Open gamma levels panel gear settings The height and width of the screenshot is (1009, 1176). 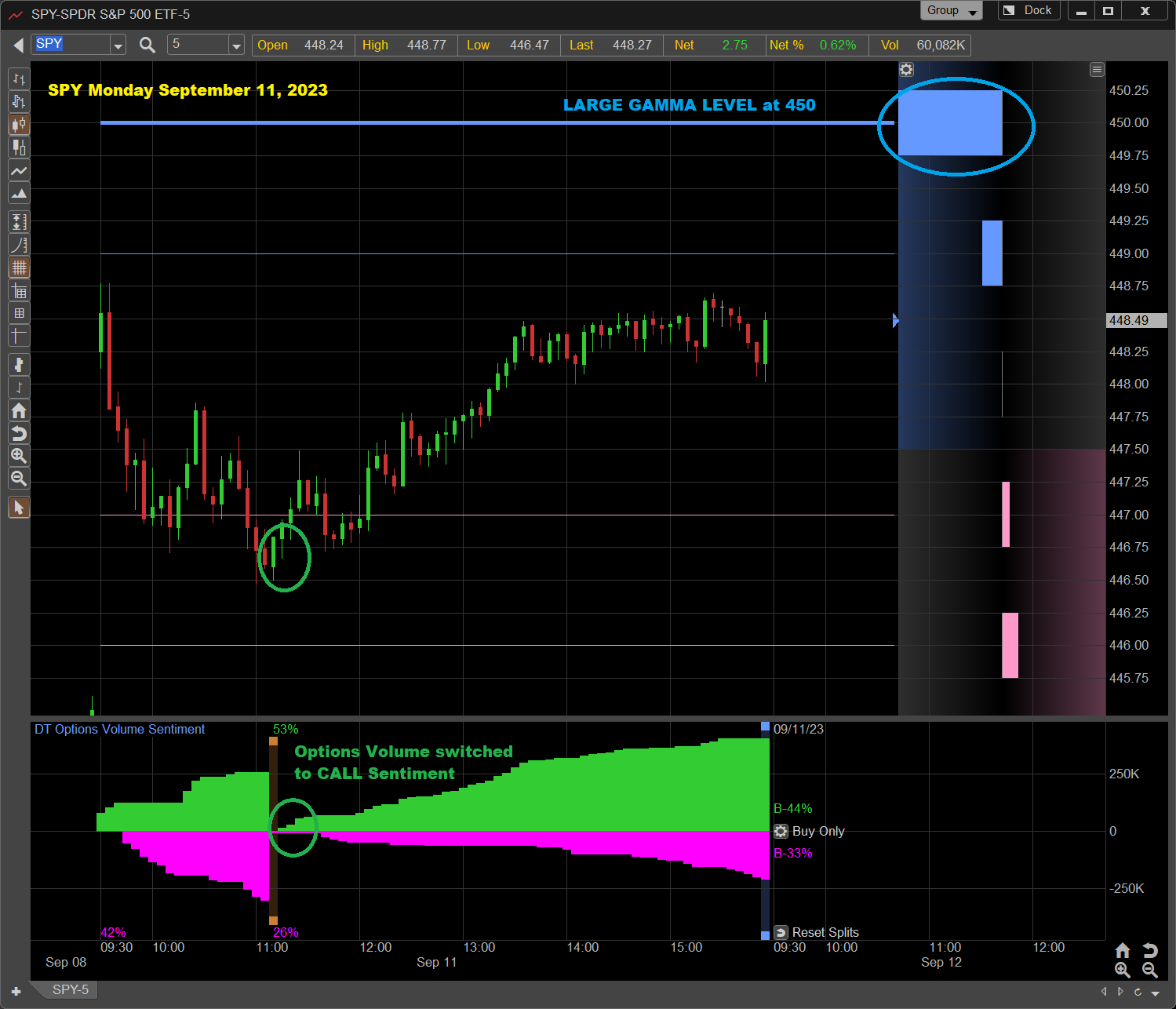pyautogui.click(x=906, y=69)
